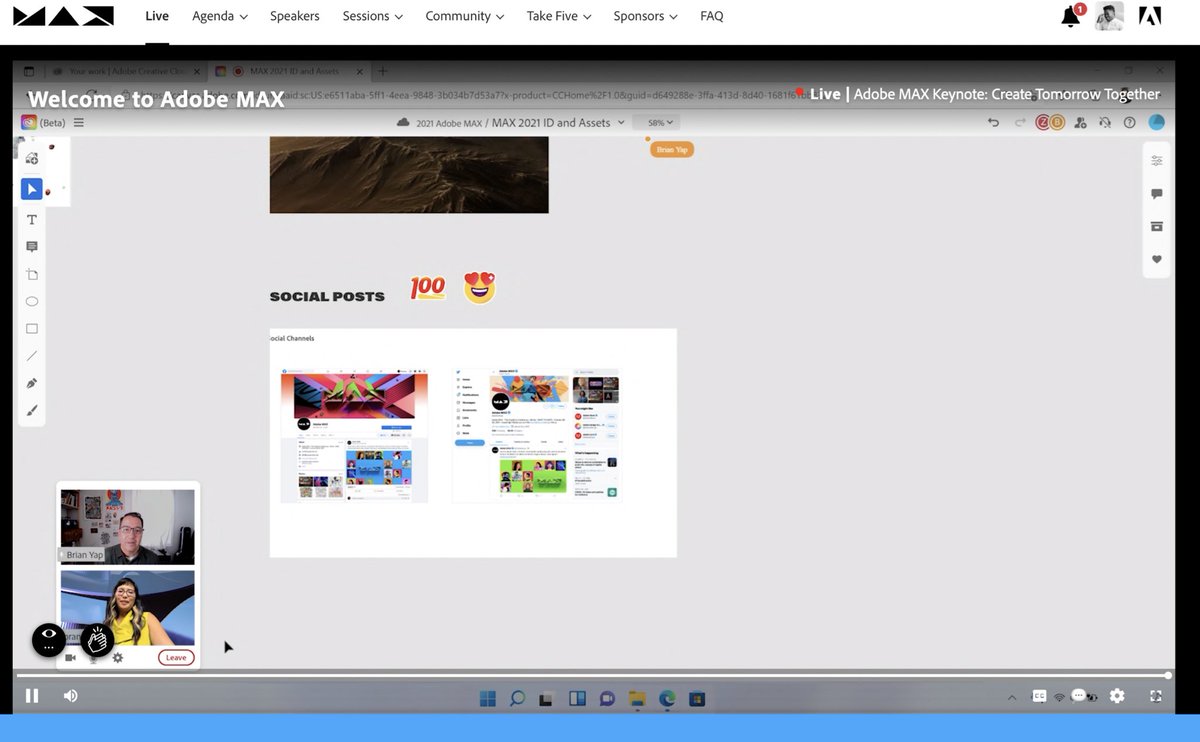Select the arrow selection tool

[32, 189]
